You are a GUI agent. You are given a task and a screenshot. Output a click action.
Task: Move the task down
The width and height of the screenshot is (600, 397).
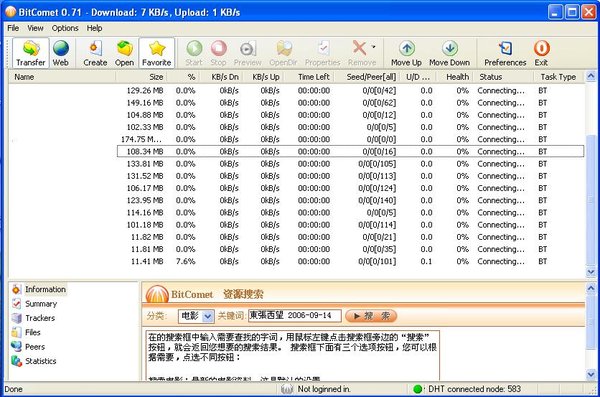click(450, 53)
